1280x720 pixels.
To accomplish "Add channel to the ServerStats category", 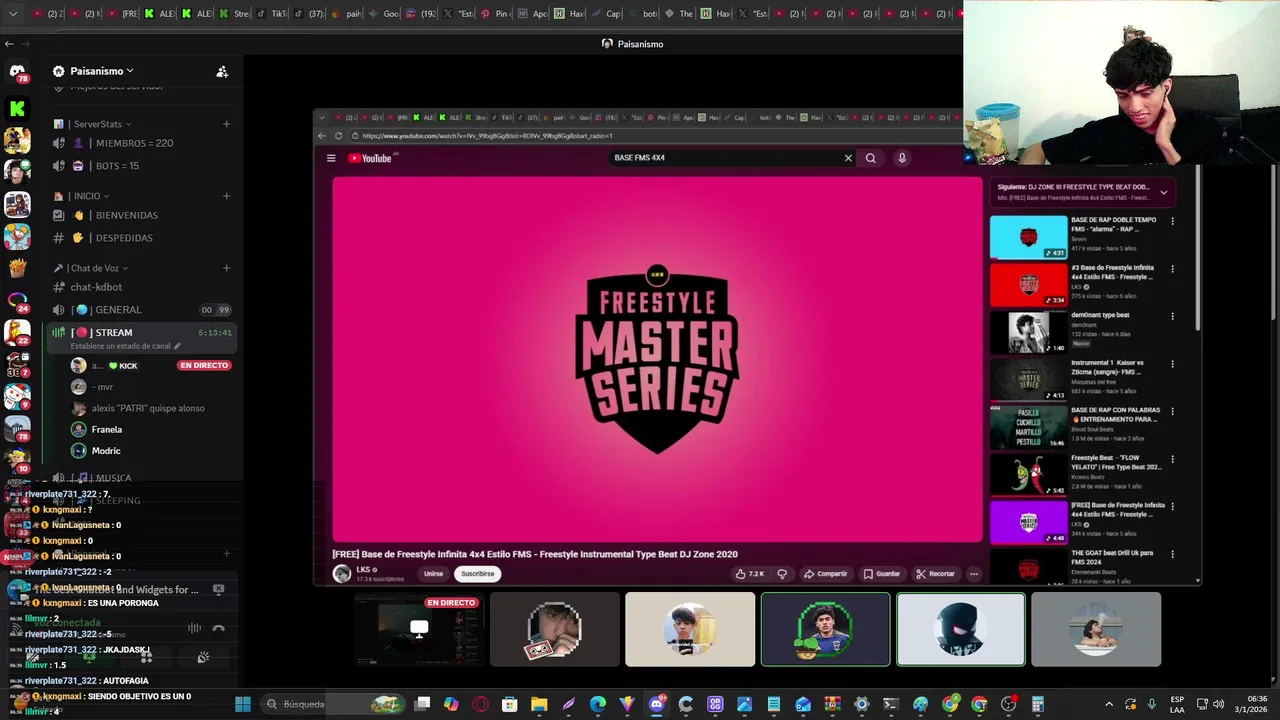I will (227, 124).
